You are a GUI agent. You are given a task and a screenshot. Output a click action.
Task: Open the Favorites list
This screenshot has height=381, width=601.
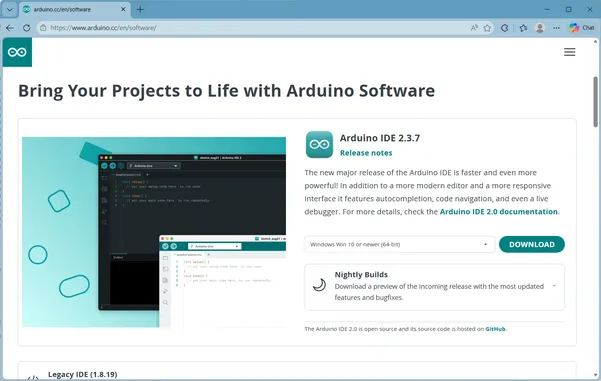point(523,28)
